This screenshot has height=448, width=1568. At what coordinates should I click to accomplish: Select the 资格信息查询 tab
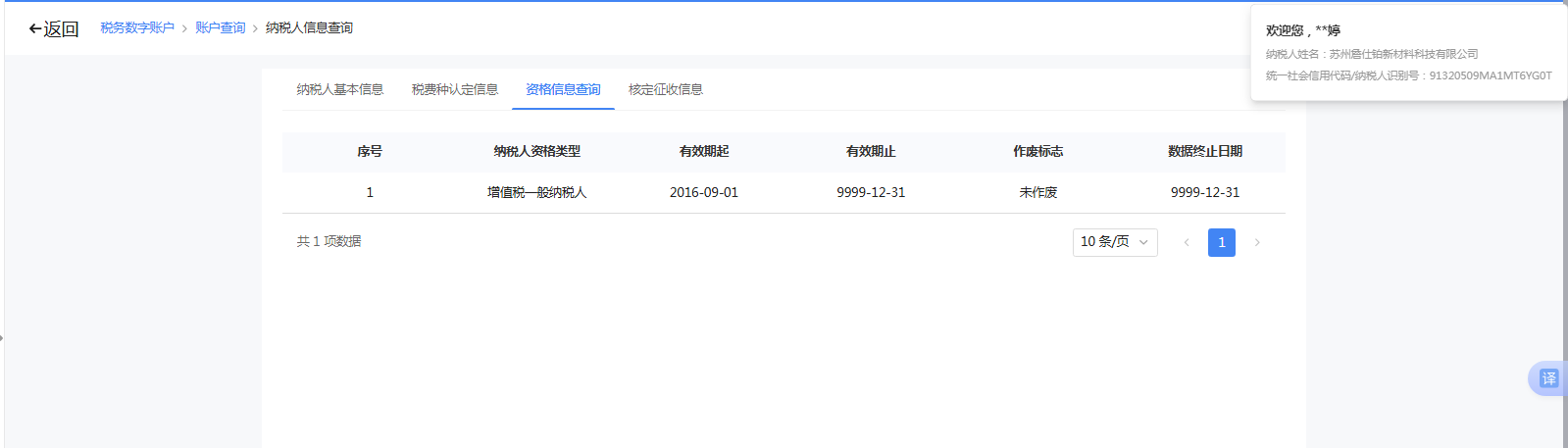click(x=563, y=89)
